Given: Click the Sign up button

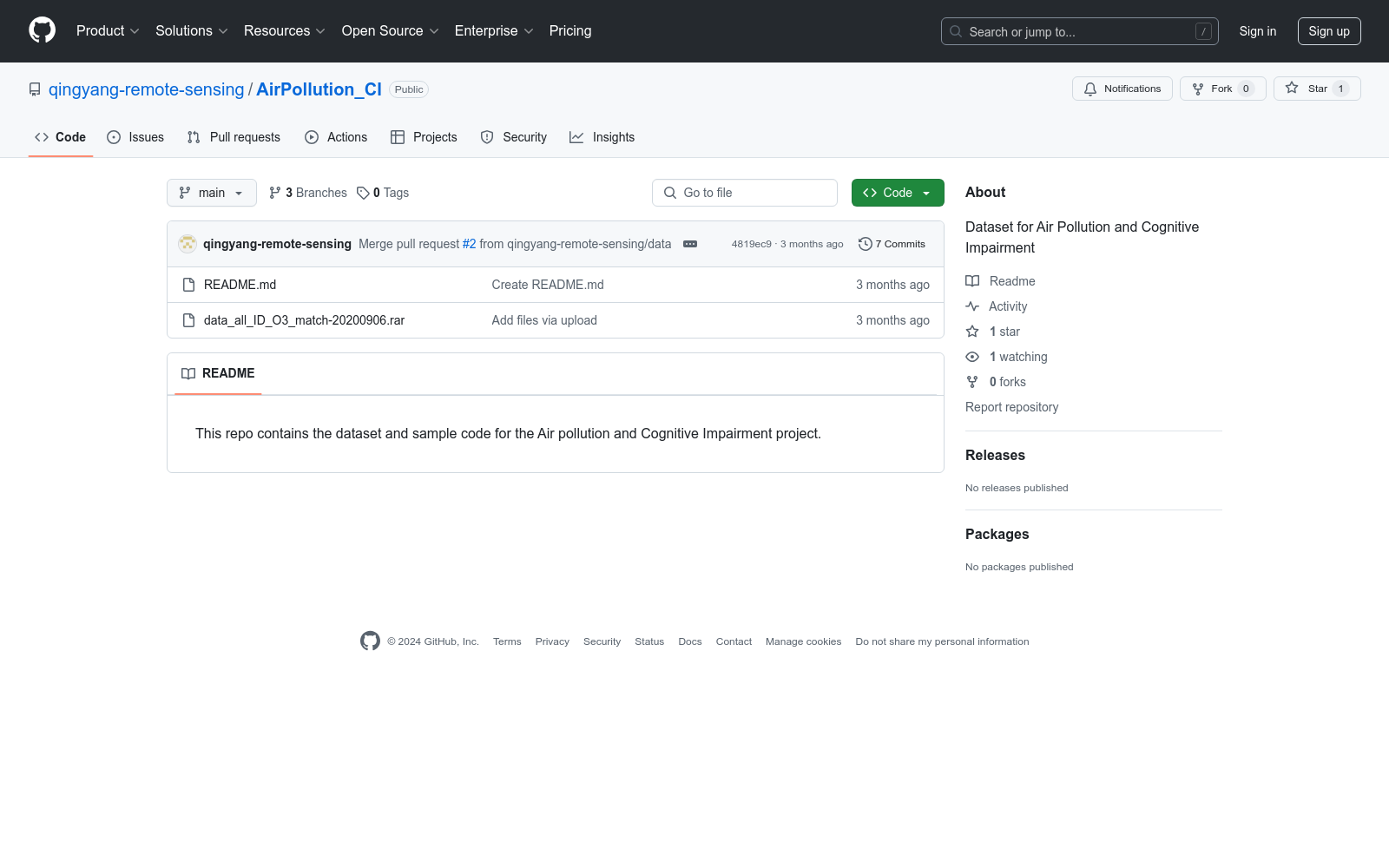Looking at the screenshot, I should click(1329, 31).
